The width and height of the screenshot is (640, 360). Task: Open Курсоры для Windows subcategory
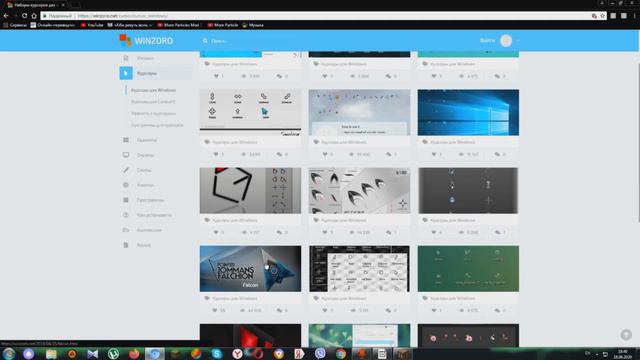(x=153, y=90)
